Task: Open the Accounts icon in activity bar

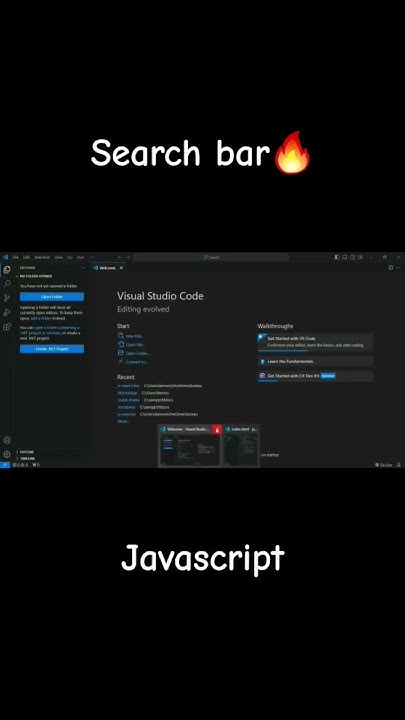Action: point(7,440)
